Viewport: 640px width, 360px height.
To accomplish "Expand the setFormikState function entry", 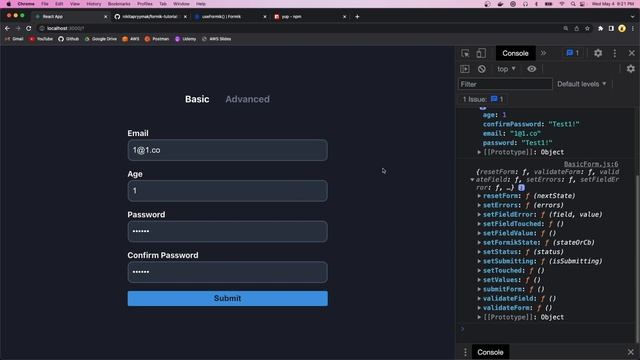I will pos(479,242).
